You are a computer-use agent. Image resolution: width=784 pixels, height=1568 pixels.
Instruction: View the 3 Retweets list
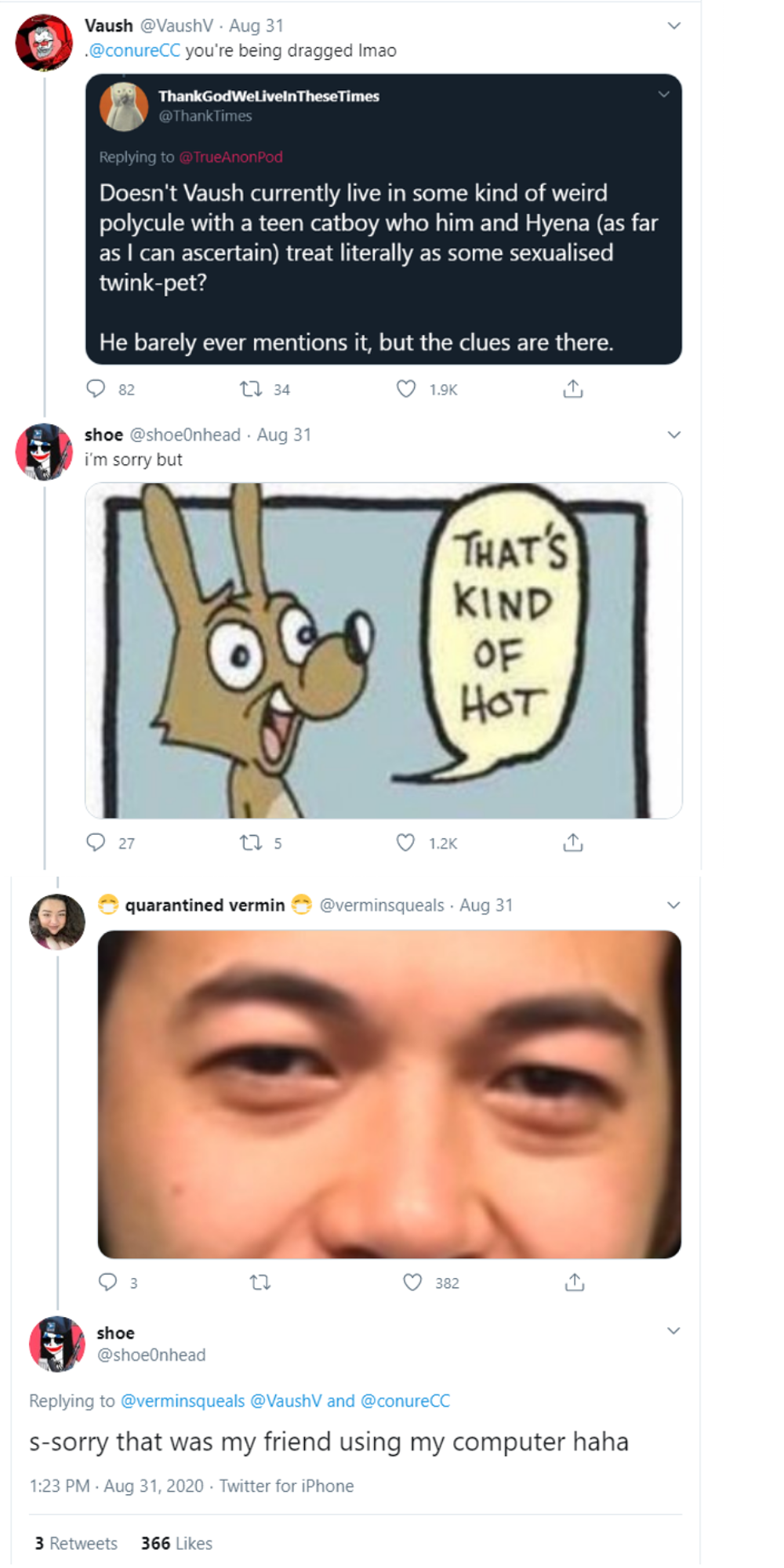tap(76, 1544)
